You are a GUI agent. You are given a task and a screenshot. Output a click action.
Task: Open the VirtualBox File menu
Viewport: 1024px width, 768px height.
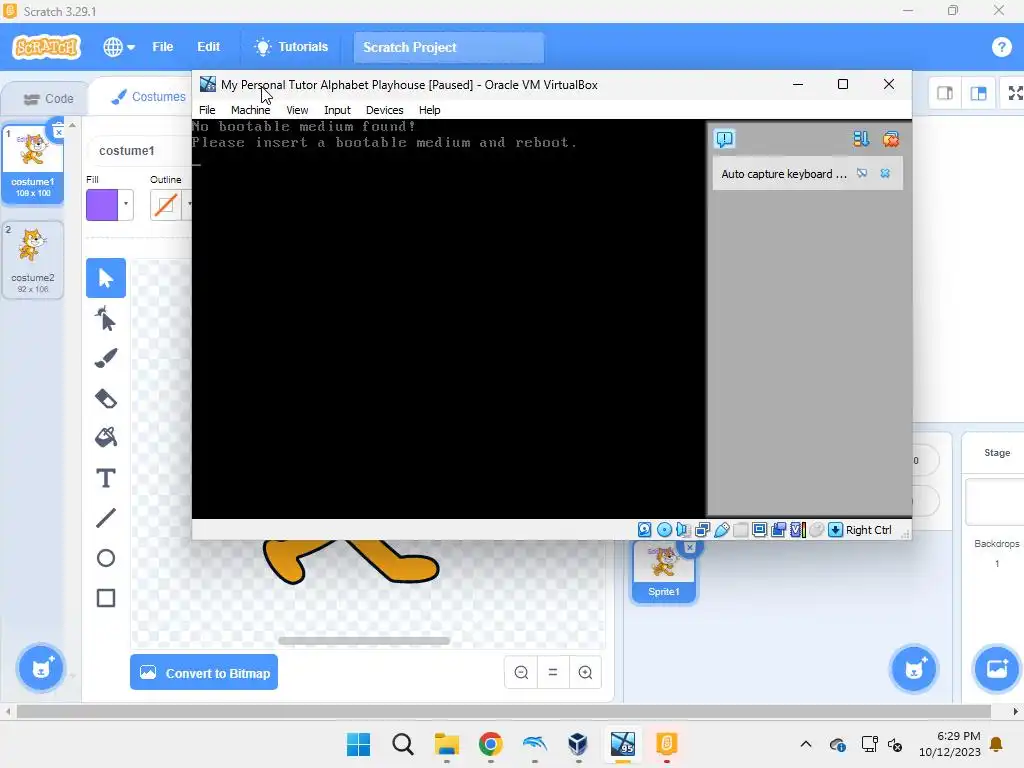pyautogui.click(x=207, y=110)
